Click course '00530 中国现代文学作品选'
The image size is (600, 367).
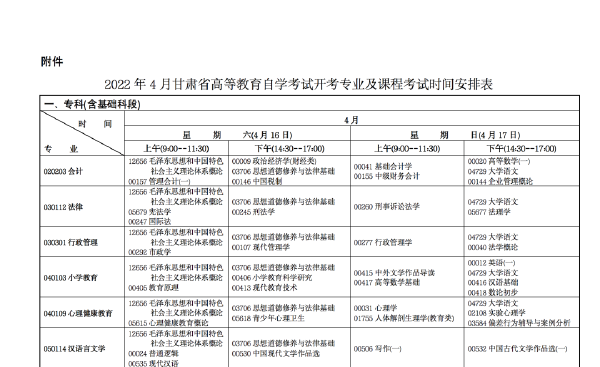pyautogui.click(x=276, y=354)
